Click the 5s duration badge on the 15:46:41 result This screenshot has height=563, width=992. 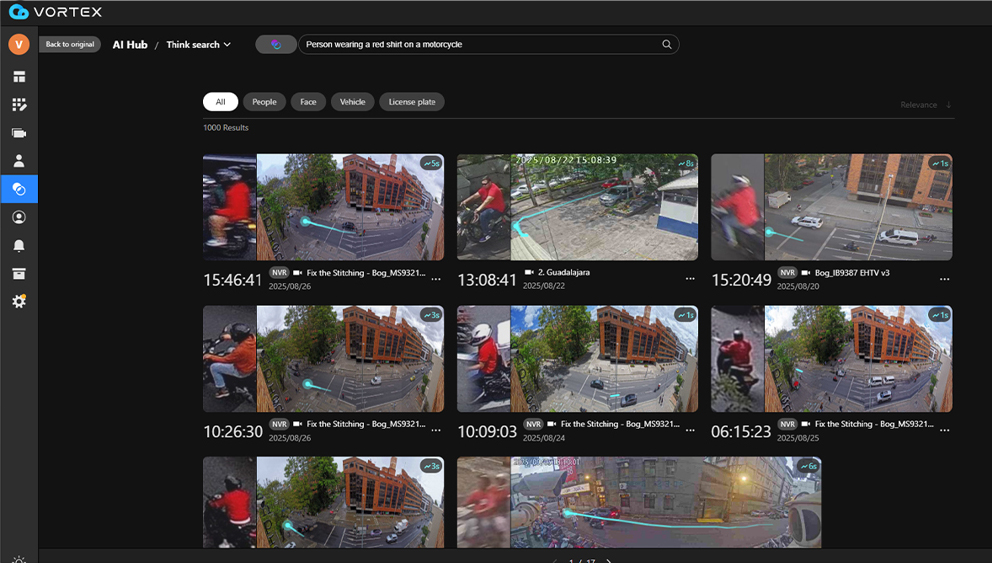[431, 163]
